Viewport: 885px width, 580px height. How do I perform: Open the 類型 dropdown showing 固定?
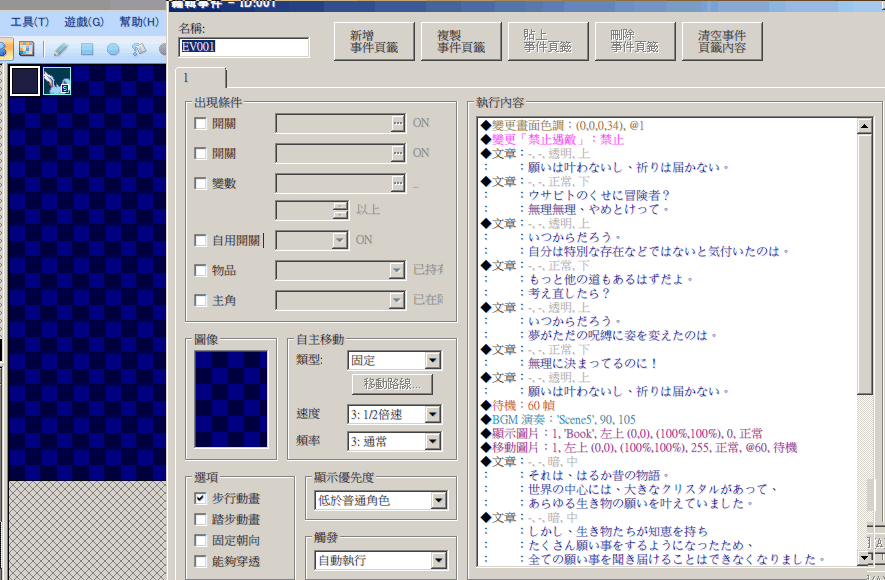click(395, 360)
